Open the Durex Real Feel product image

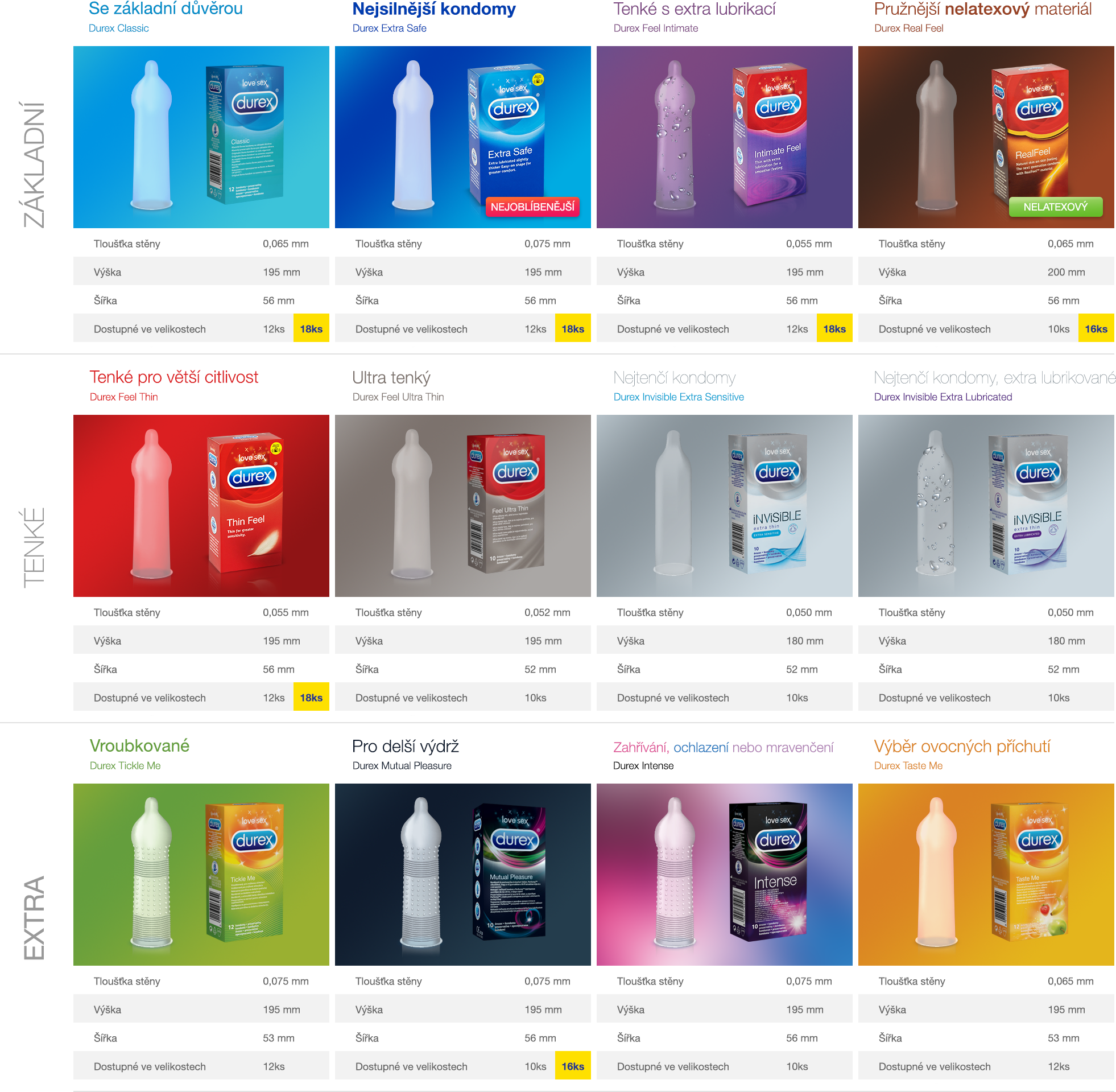pyautogui.click(x=986, y=137)
